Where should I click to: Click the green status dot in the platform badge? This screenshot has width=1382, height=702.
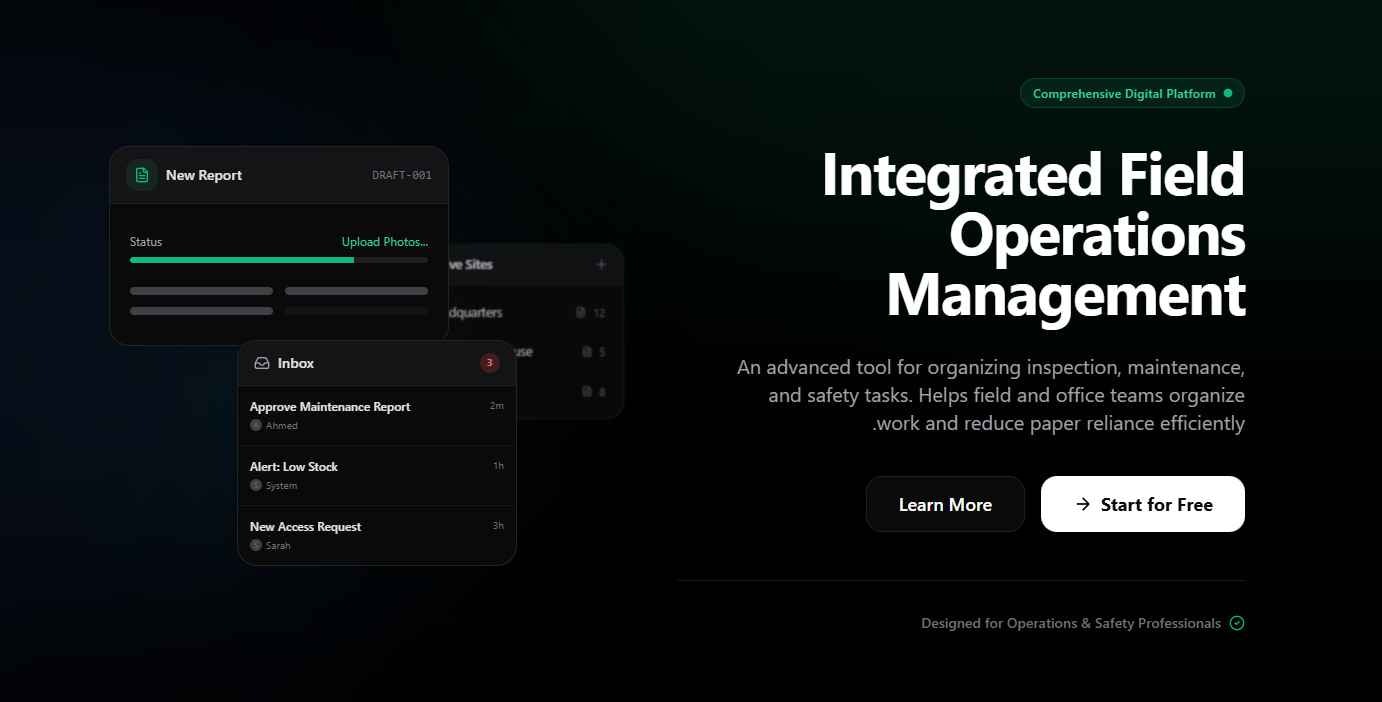(x=1229, y=93)
